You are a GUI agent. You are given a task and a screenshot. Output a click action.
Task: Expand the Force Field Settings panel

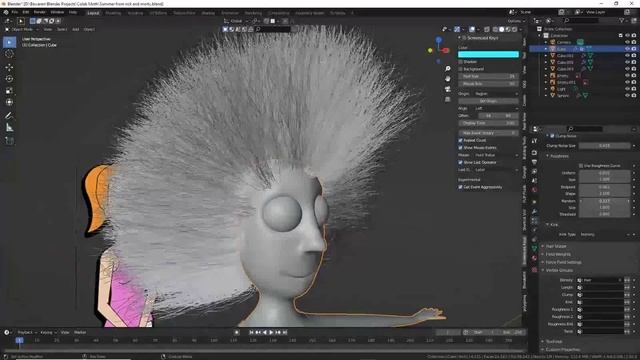563,262
